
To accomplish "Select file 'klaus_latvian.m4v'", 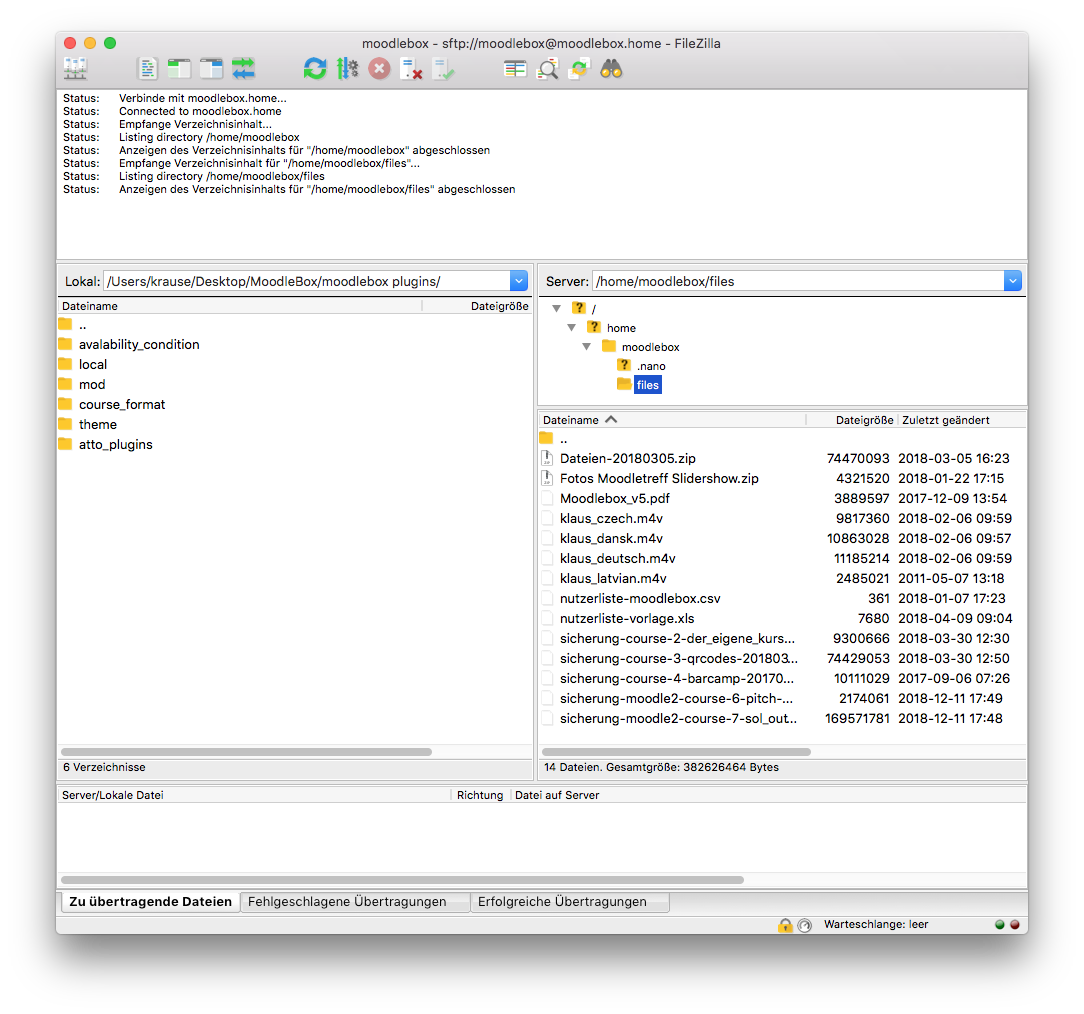I will [782, 579].
